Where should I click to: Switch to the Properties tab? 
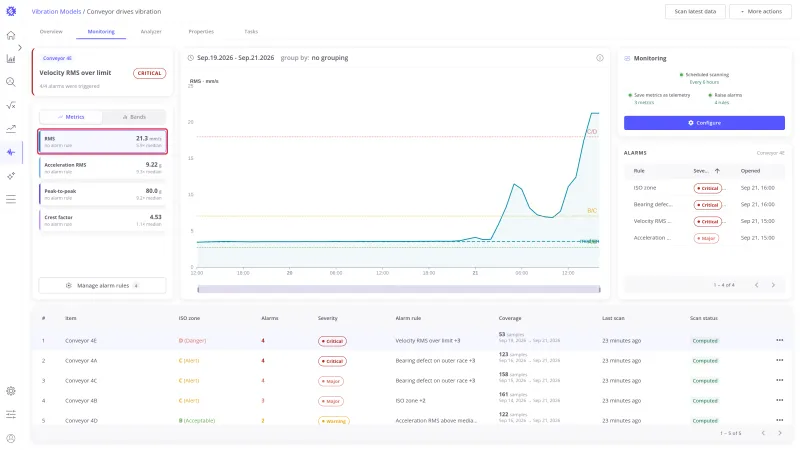201,32
